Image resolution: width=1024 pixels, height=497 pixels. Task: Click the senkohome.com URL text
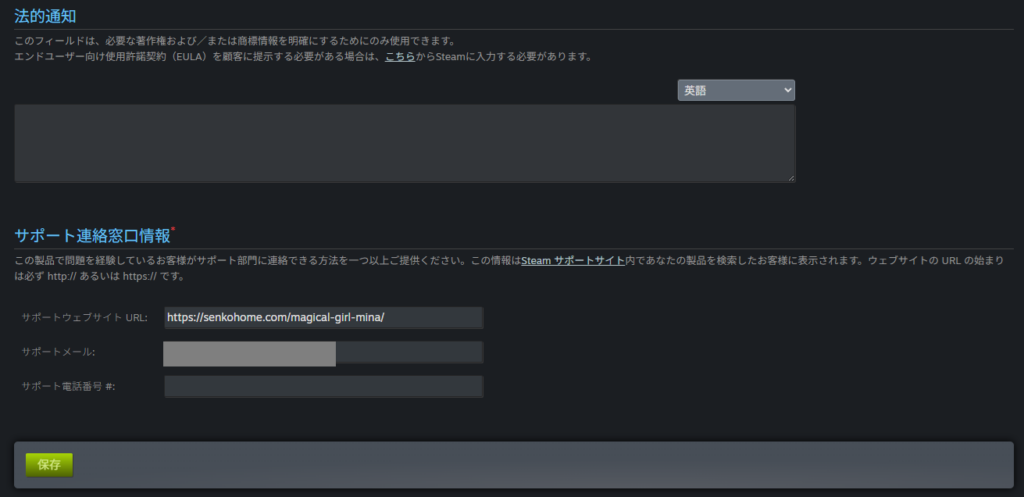coord(275,318)
